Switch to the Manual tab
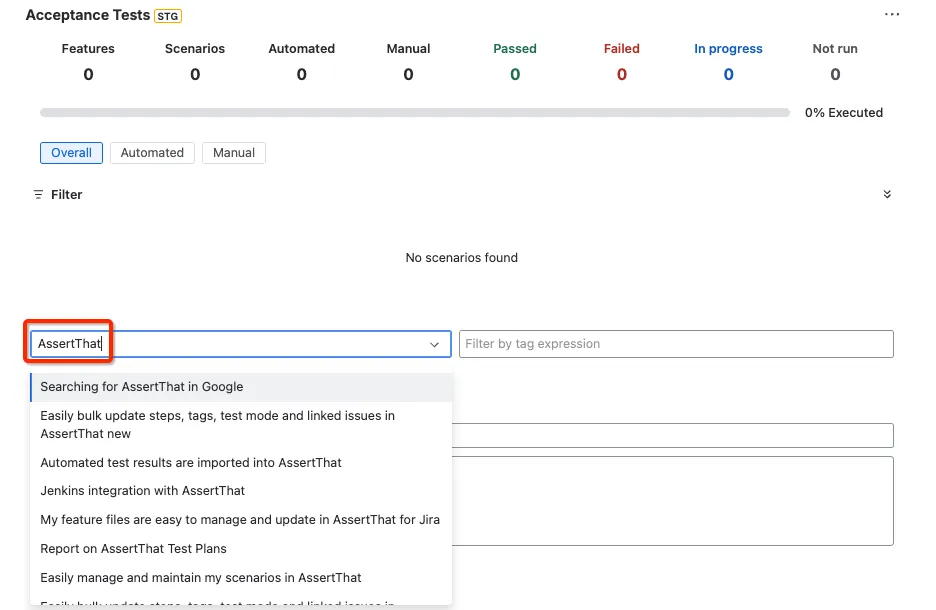936x610 pixels. point(233,153)
